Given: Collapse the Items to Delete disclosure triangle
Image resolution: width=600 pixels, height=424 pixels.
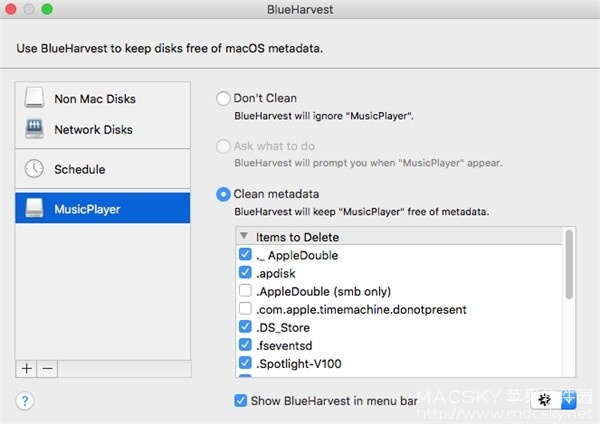Looking at the screenshot, I should pos(244,236).
